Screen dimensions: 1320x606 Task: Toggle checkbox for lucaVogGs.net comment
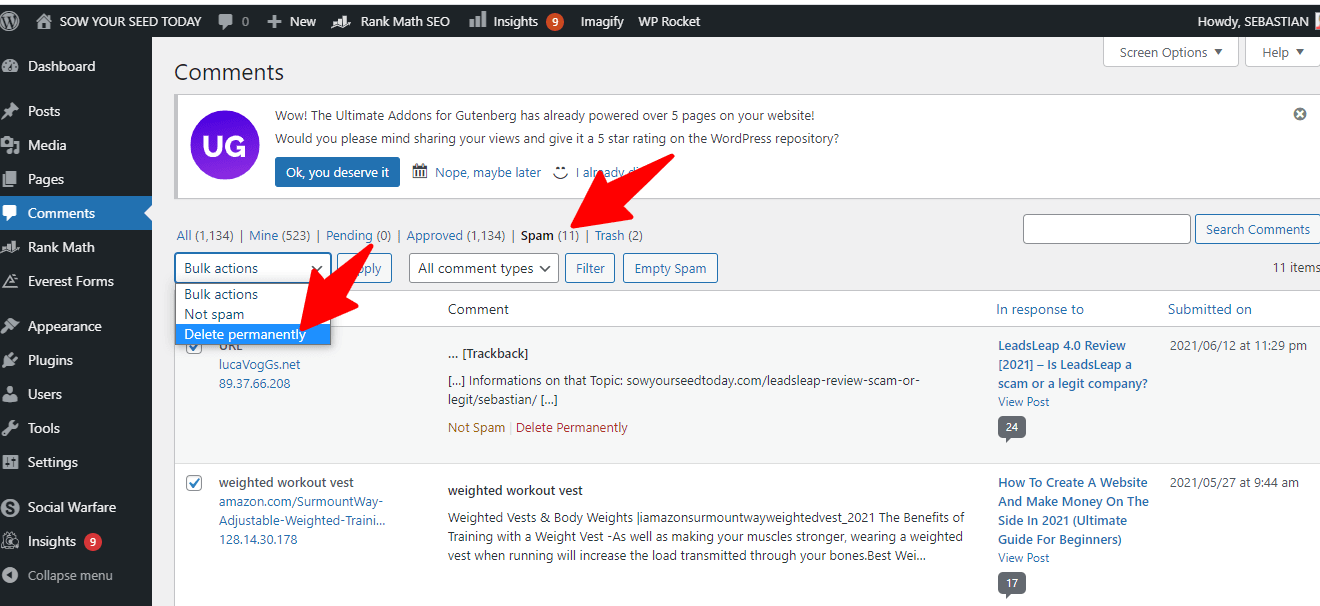click(194, 346)
